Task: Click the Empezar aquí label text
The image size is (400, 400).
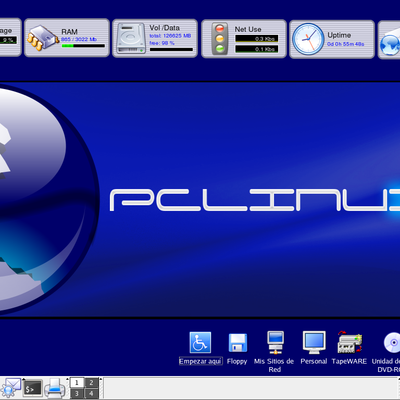Action: coord(200,361)
